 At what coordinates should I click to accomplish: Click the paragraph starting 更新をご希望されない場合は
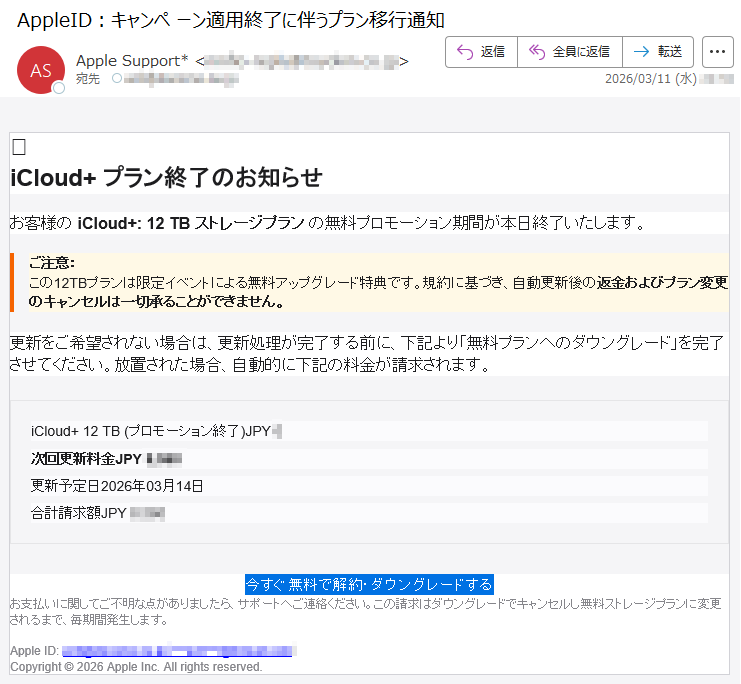click(x=367, y=354)
